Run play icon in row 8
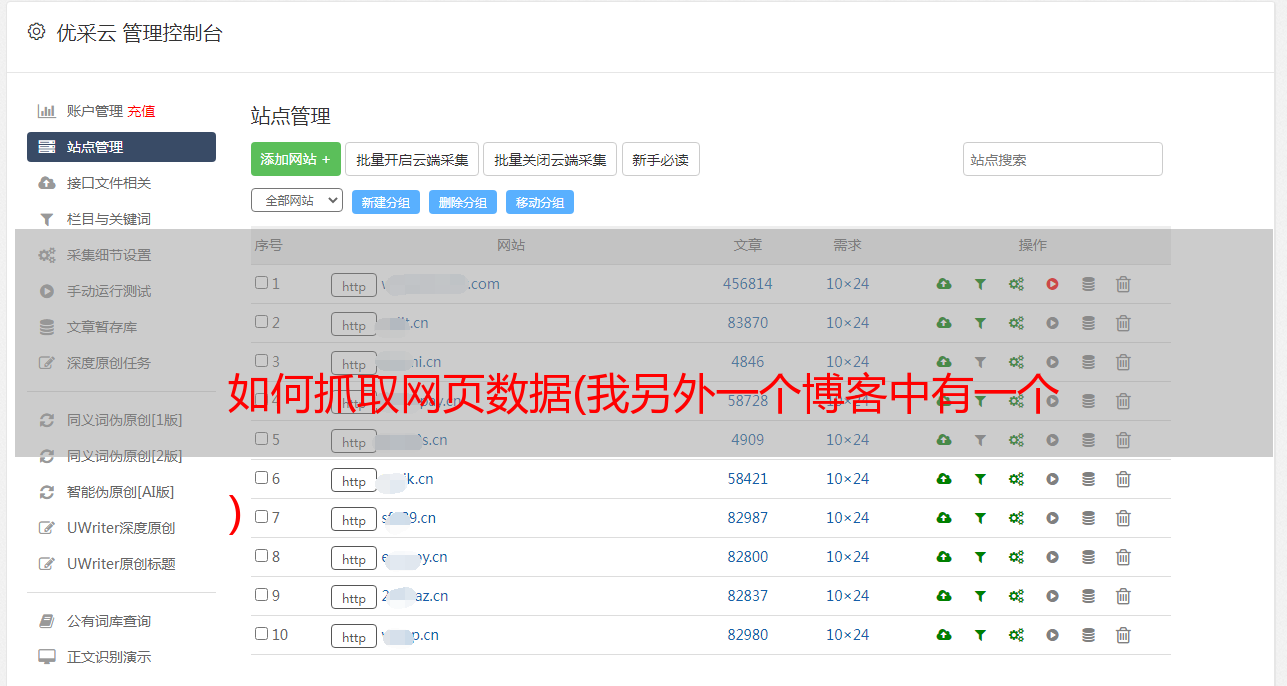This screenshot has height=686, width=1287. click(x=1052, y=557)
